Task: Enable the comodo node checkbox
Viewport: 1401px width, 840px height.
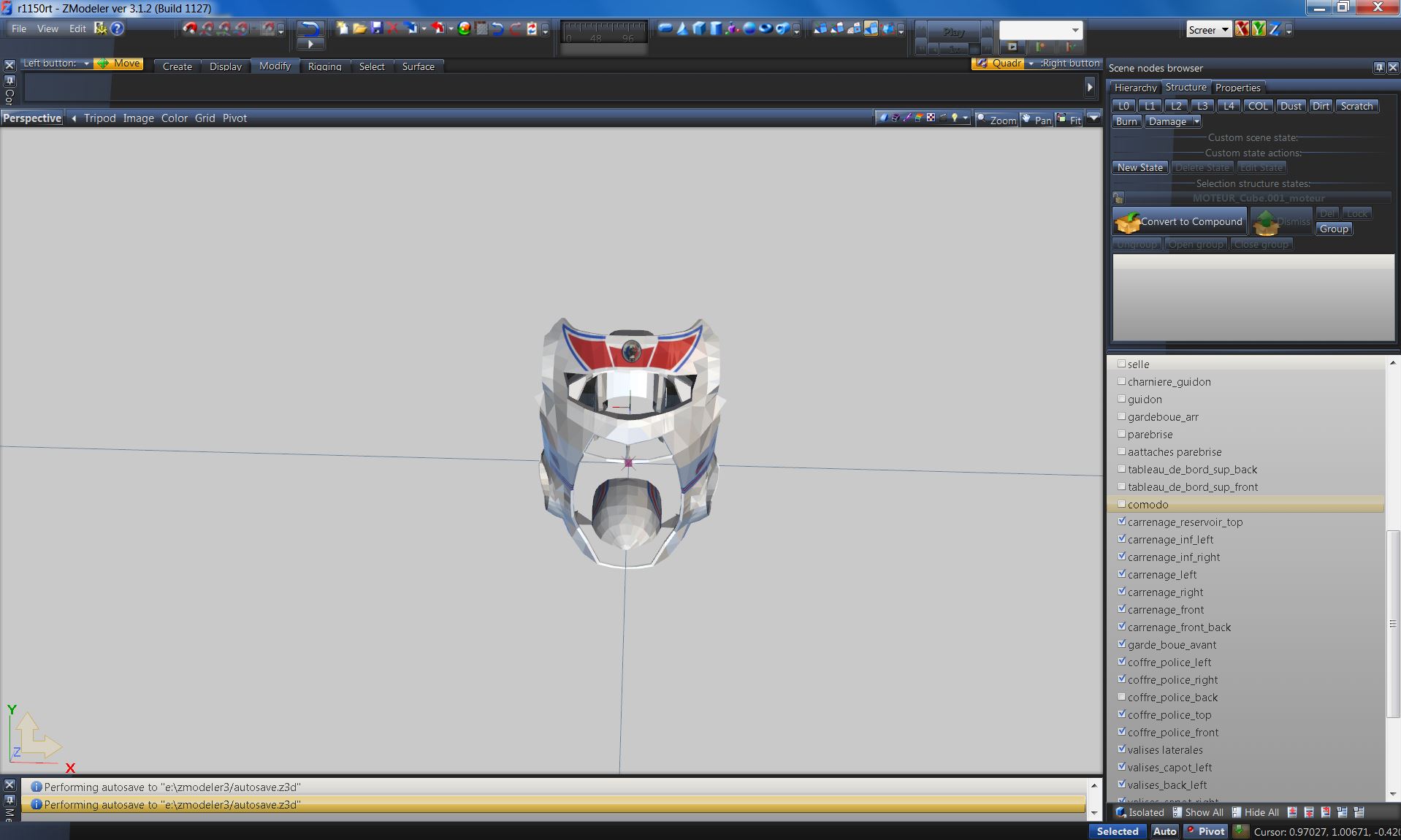Action: point(1121,504)
